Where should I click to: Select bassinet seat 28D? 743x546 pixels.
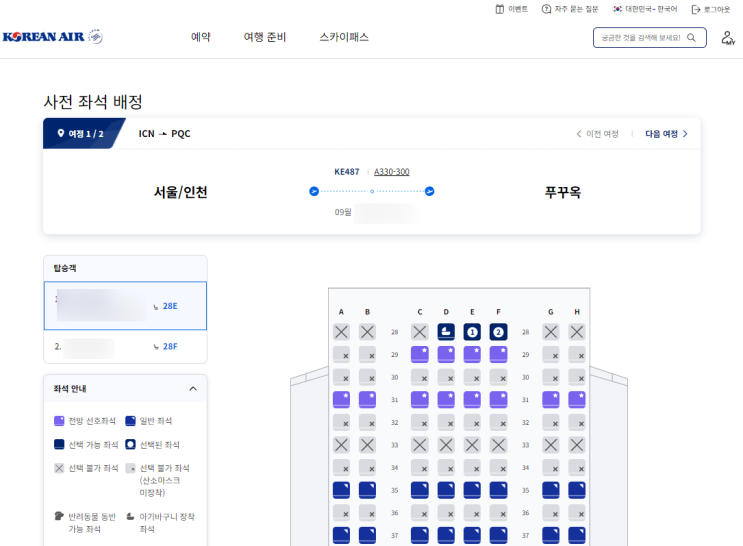pyautogui.click(x=446, y=332)
